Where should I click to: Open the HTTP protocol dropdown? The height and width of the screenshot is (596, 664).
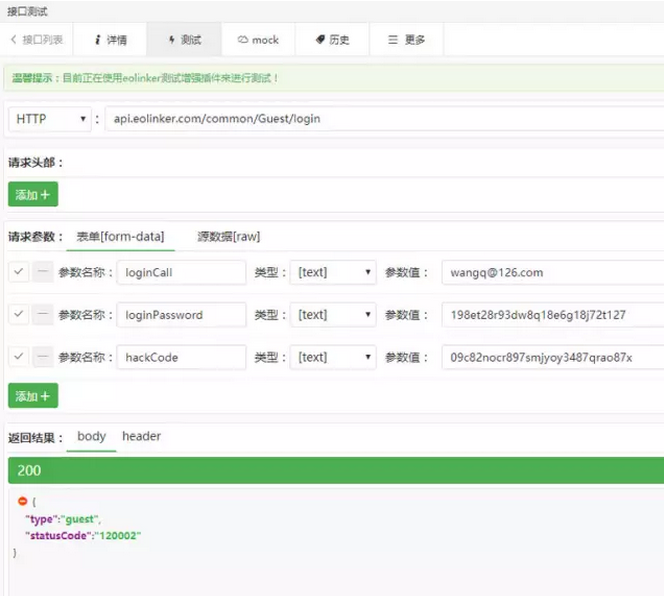coord(50,119)
